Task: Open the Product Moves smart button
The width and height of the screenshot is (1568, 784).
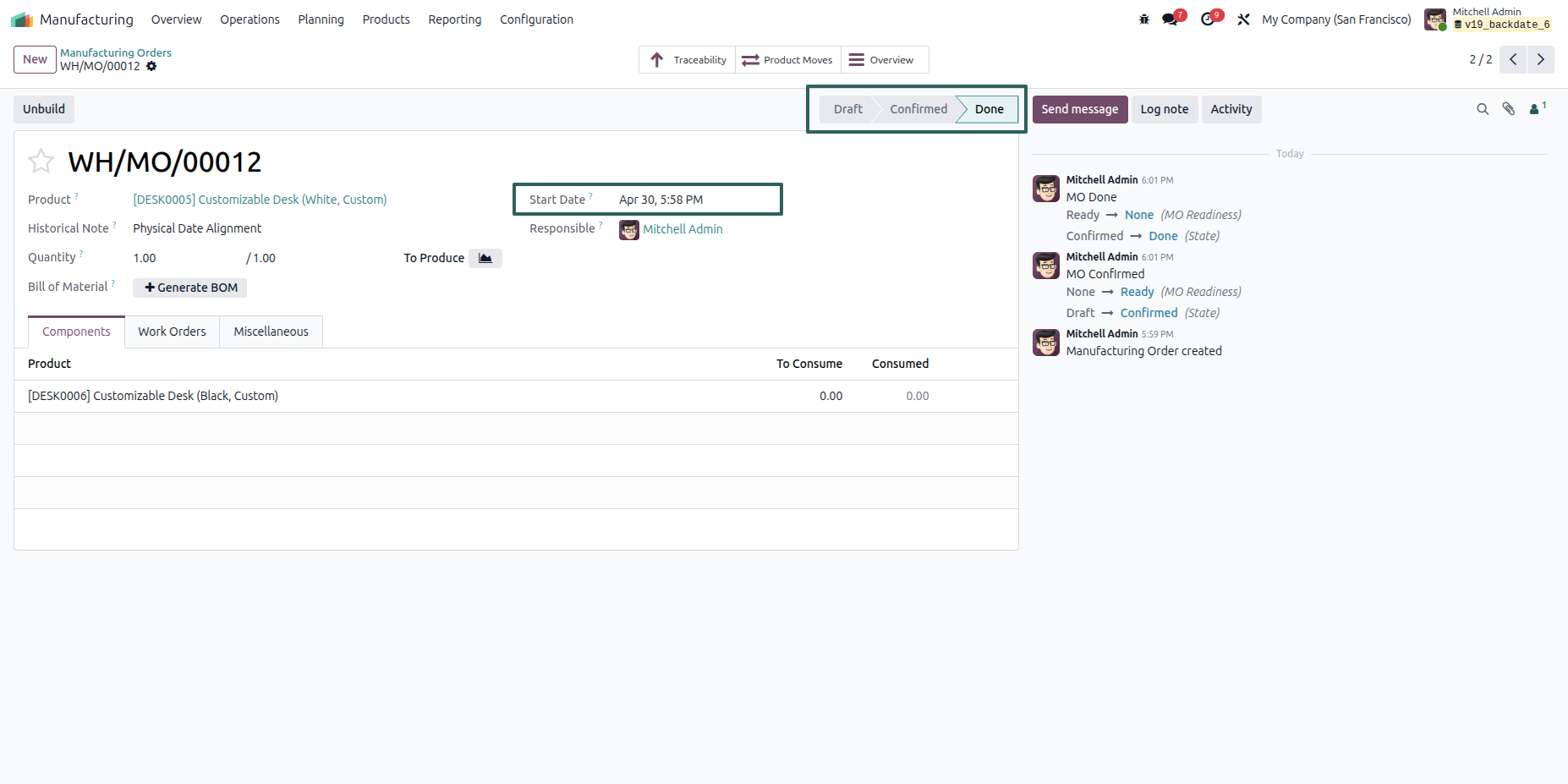Action: [787, 60]
